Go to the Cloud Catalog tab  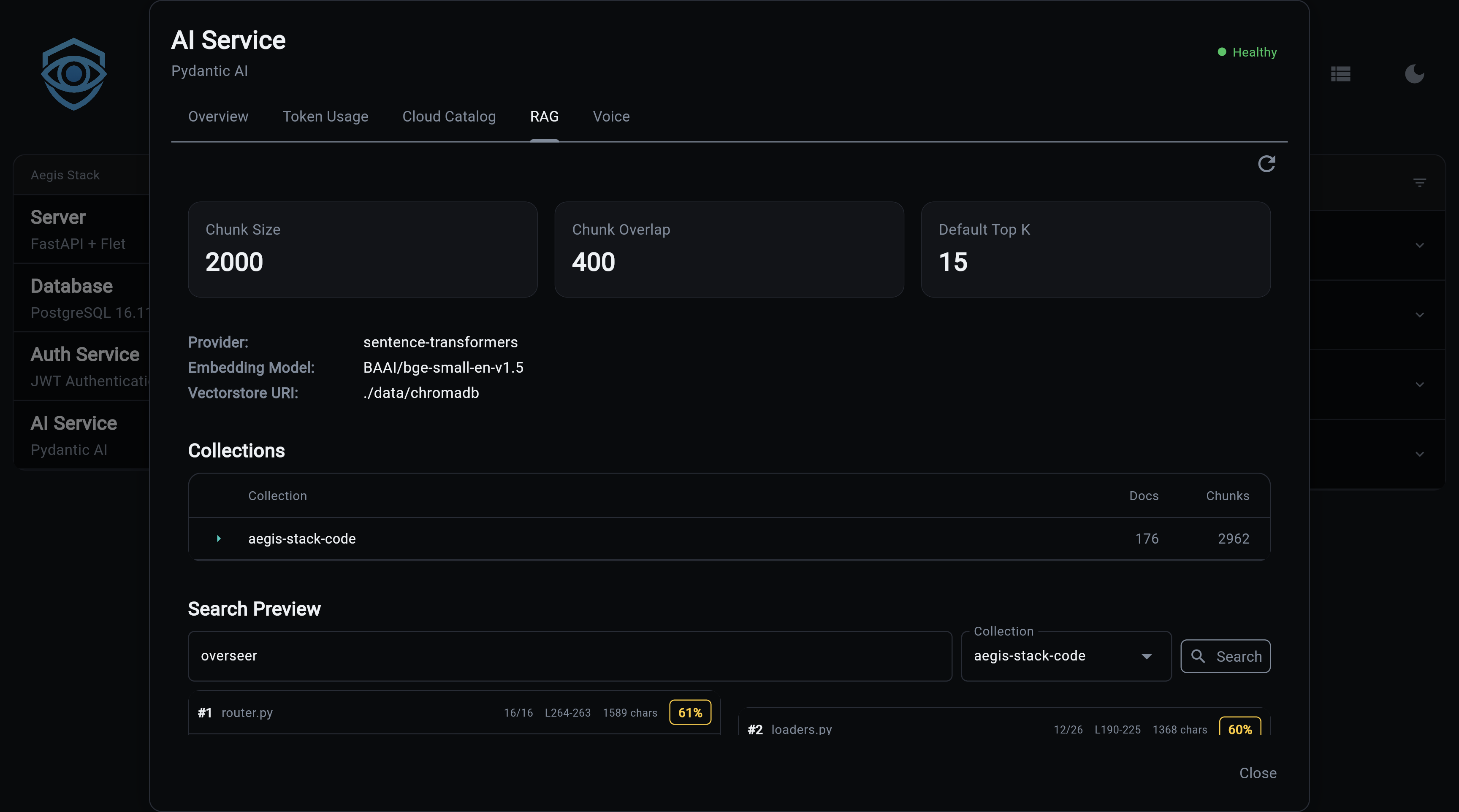[449, 116]
